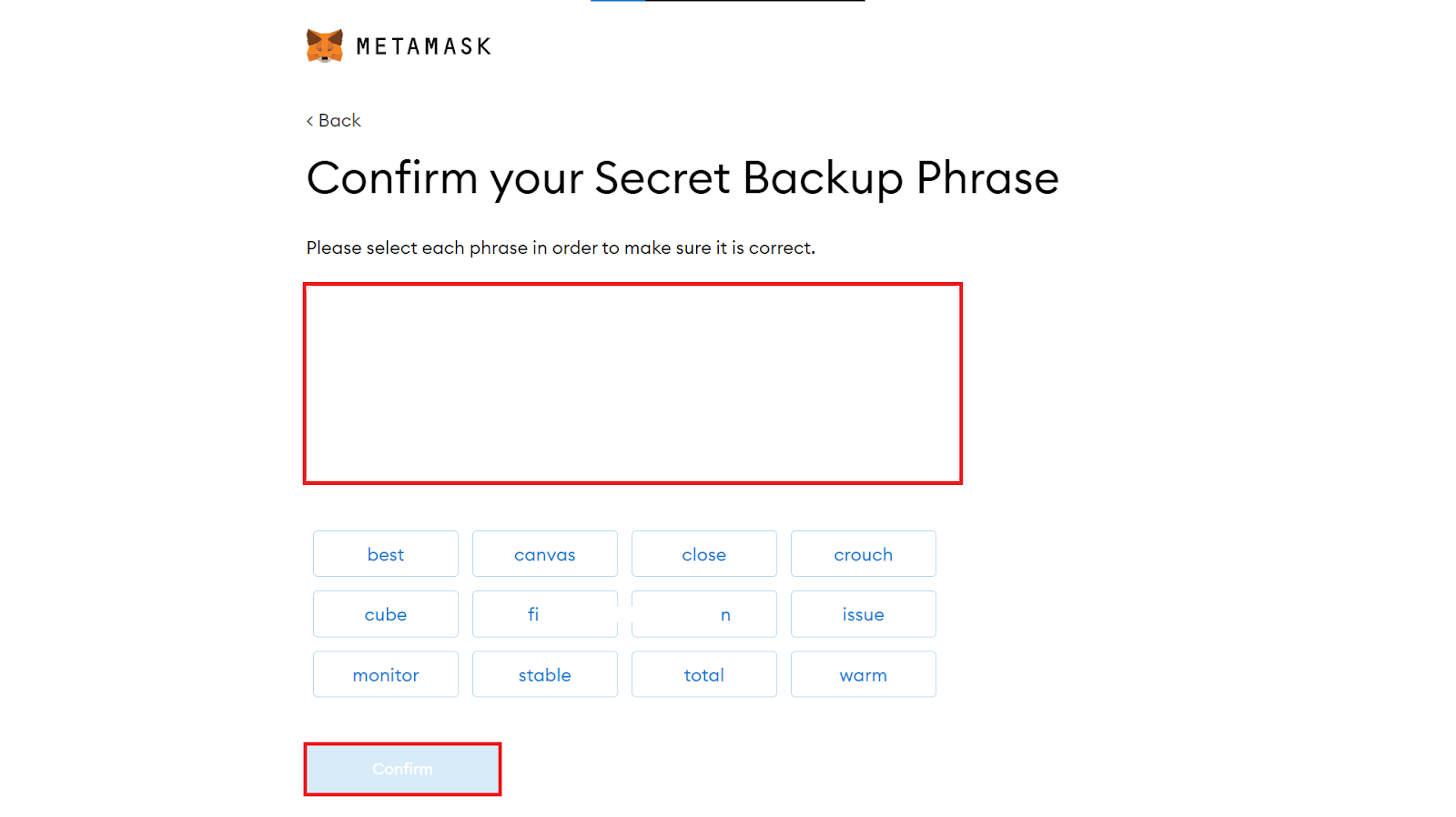Select the "crouch" word button

click(864, 554)
